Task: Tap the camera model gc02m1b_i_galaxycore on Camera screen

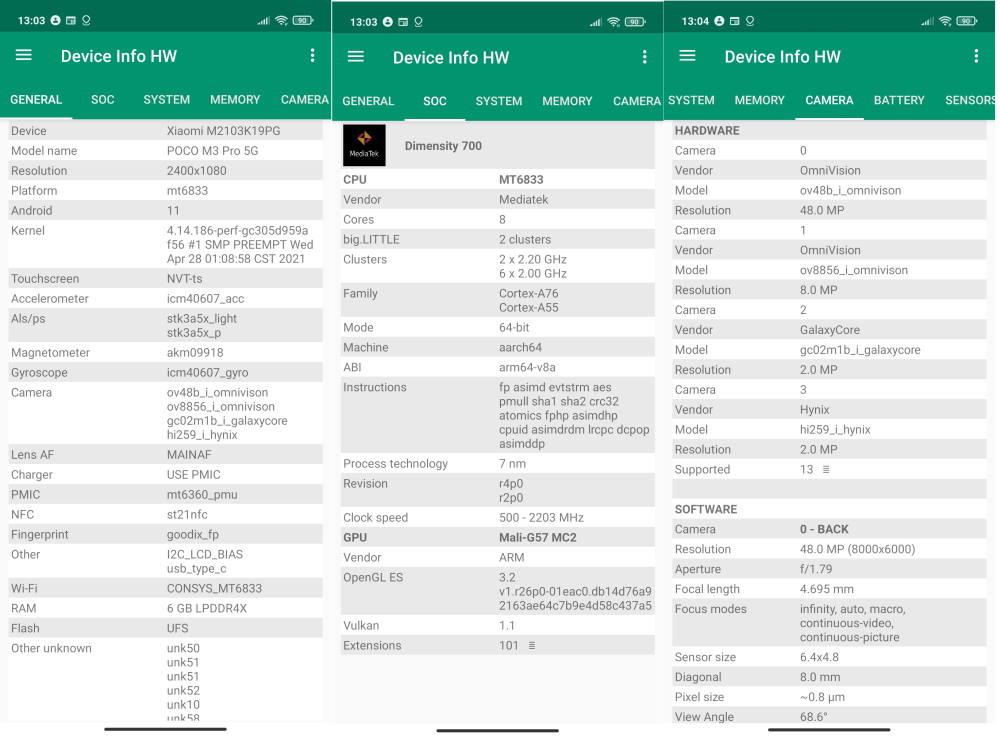Action: [860, 350]
